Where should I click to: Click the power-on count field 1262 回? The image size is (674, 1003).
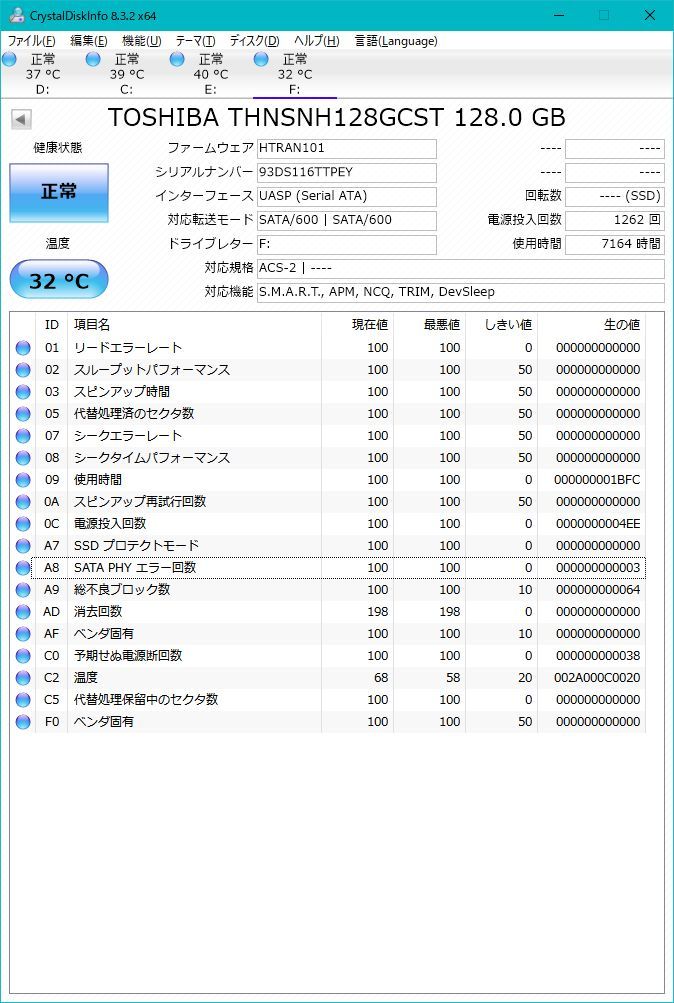pos(615,221)
